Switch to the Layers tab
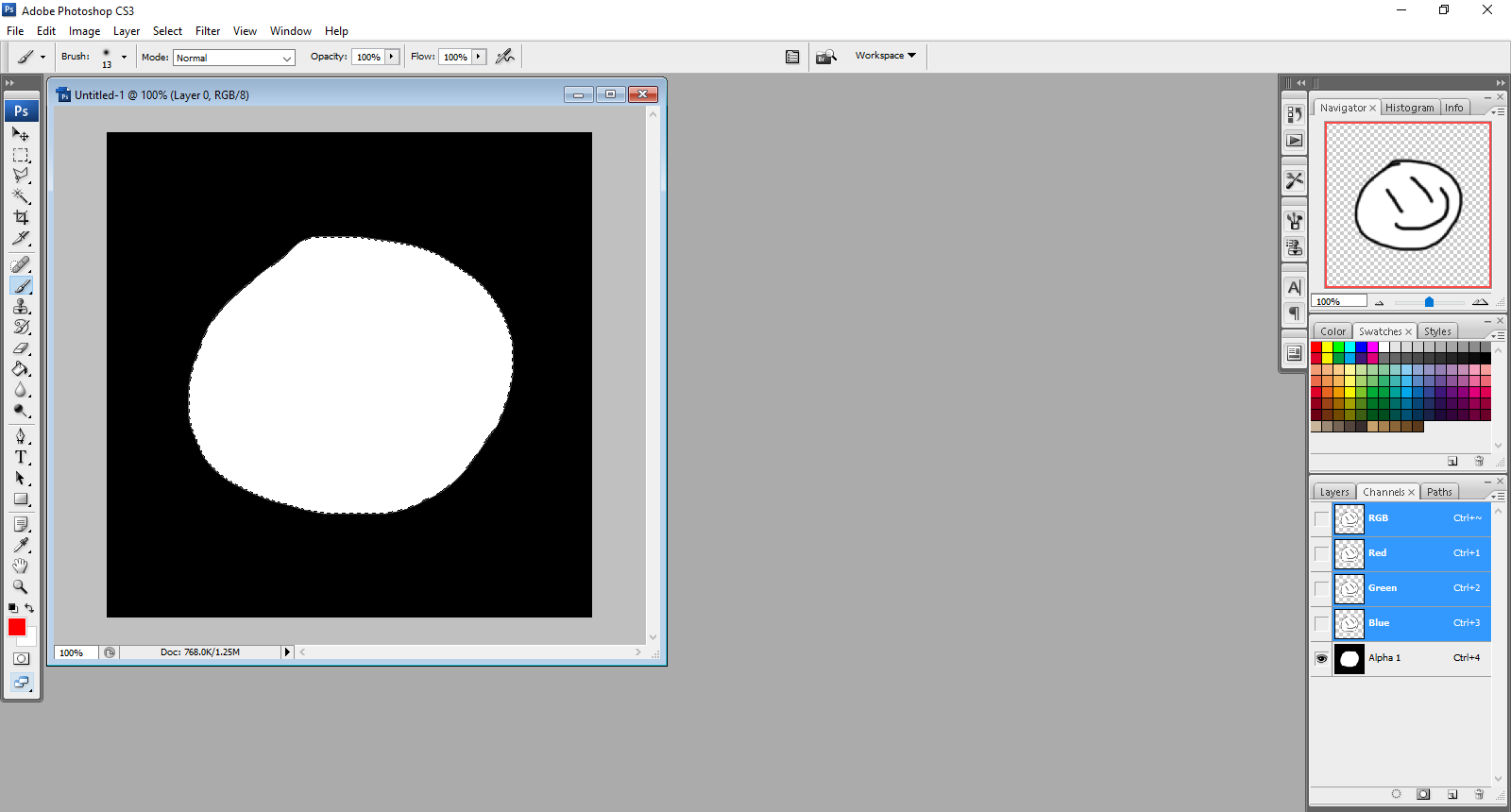 point(1334,492)
